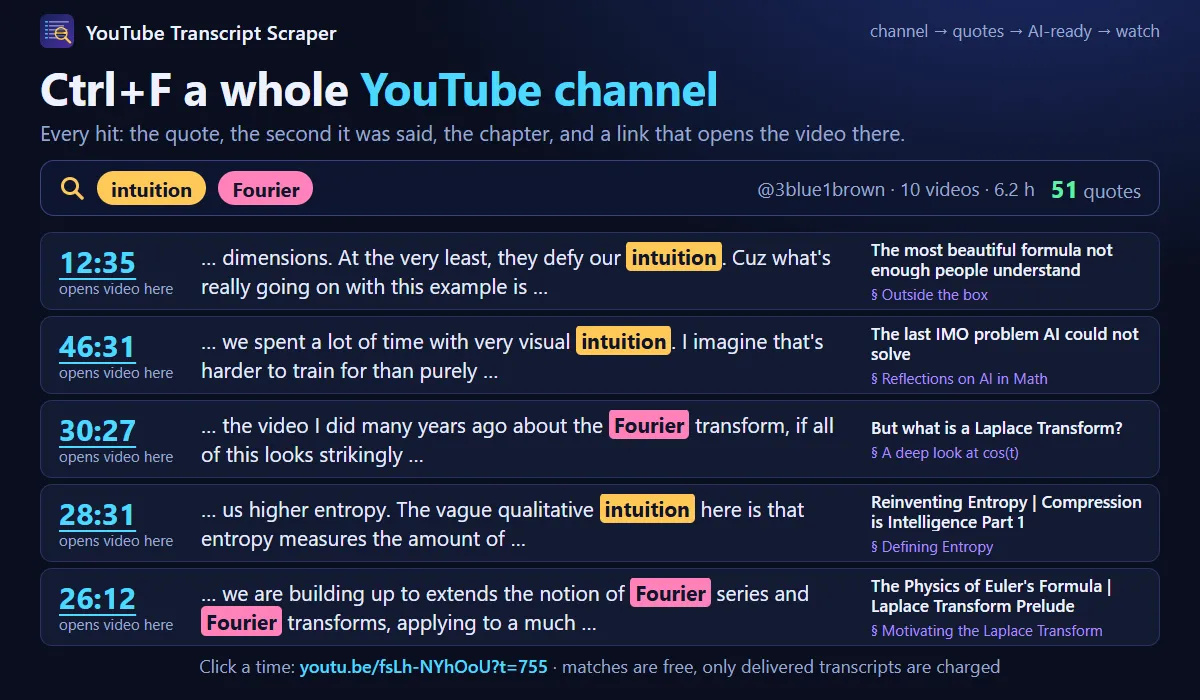Click title "The Physics of Euler's Formula | Laplace Transform Prelude"

(991, 596)
